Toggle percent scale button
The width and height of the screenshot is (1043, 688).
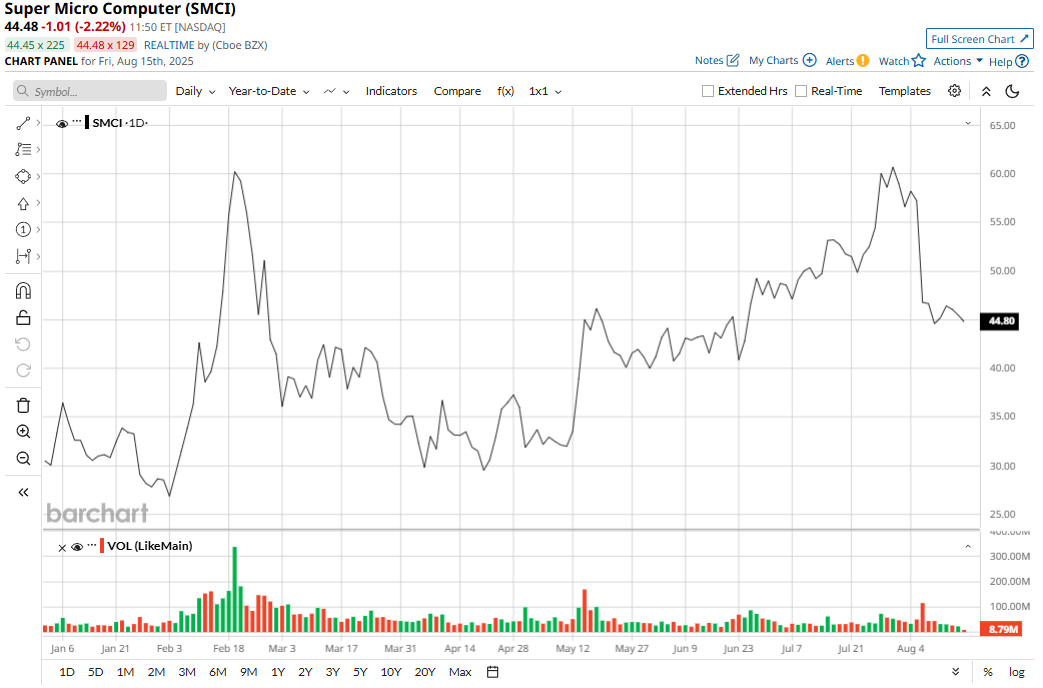coord(988,672)
